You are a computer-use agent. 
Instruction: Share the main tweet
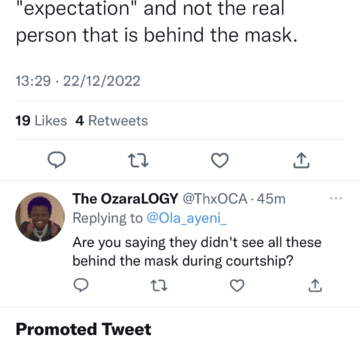pyautogui.click(x=301, y=160)
